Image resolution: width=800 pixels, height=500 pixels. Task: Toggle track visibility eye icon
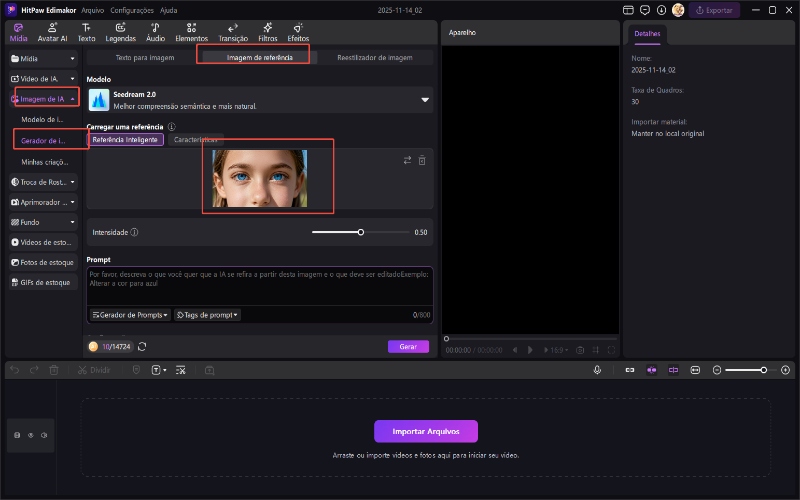pos(30,435)
